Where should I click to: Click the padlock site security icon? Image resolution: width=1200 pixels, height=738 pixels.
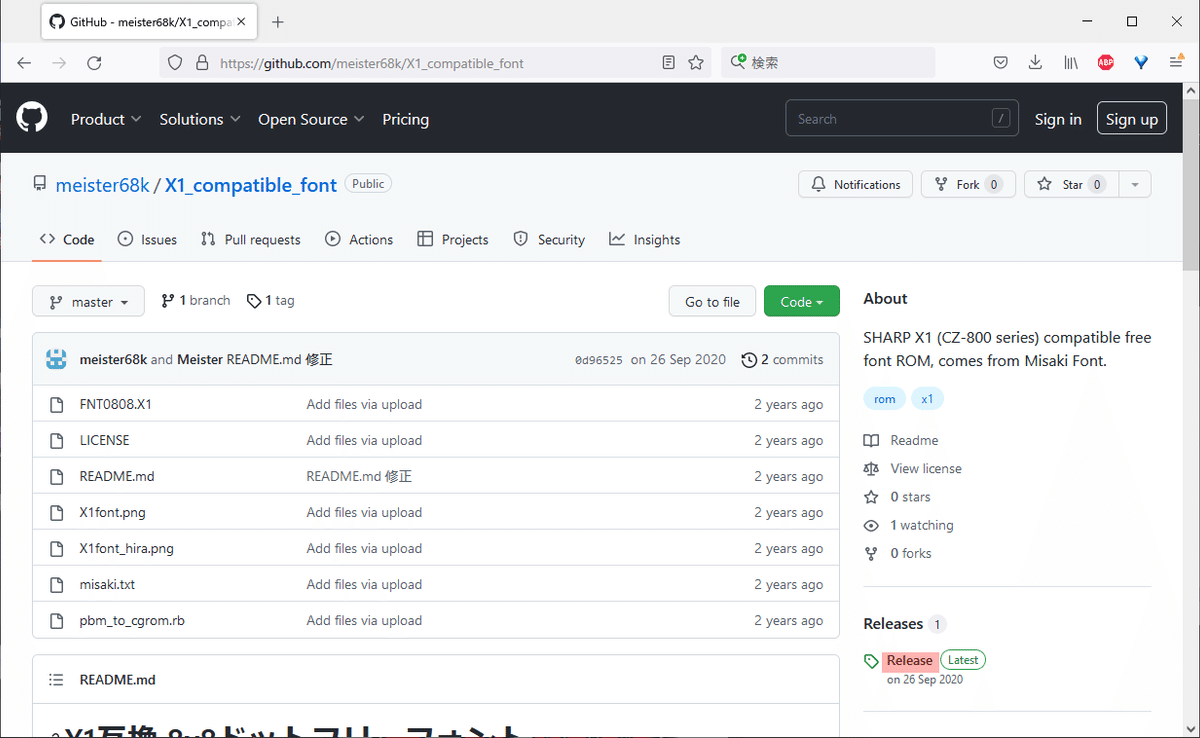202,62
